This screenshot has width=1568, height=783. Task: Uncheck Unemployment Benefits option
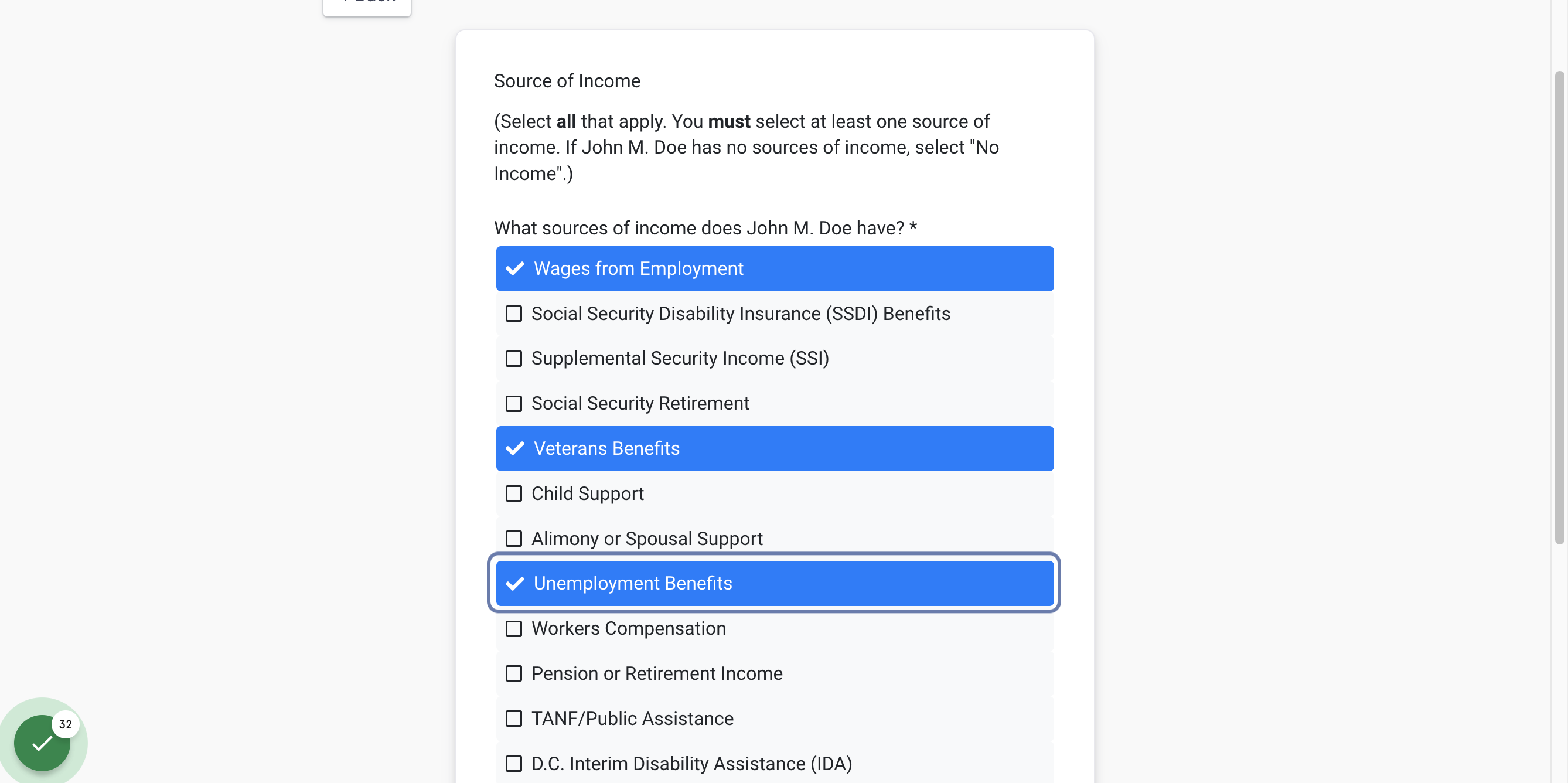click(774, 583)
